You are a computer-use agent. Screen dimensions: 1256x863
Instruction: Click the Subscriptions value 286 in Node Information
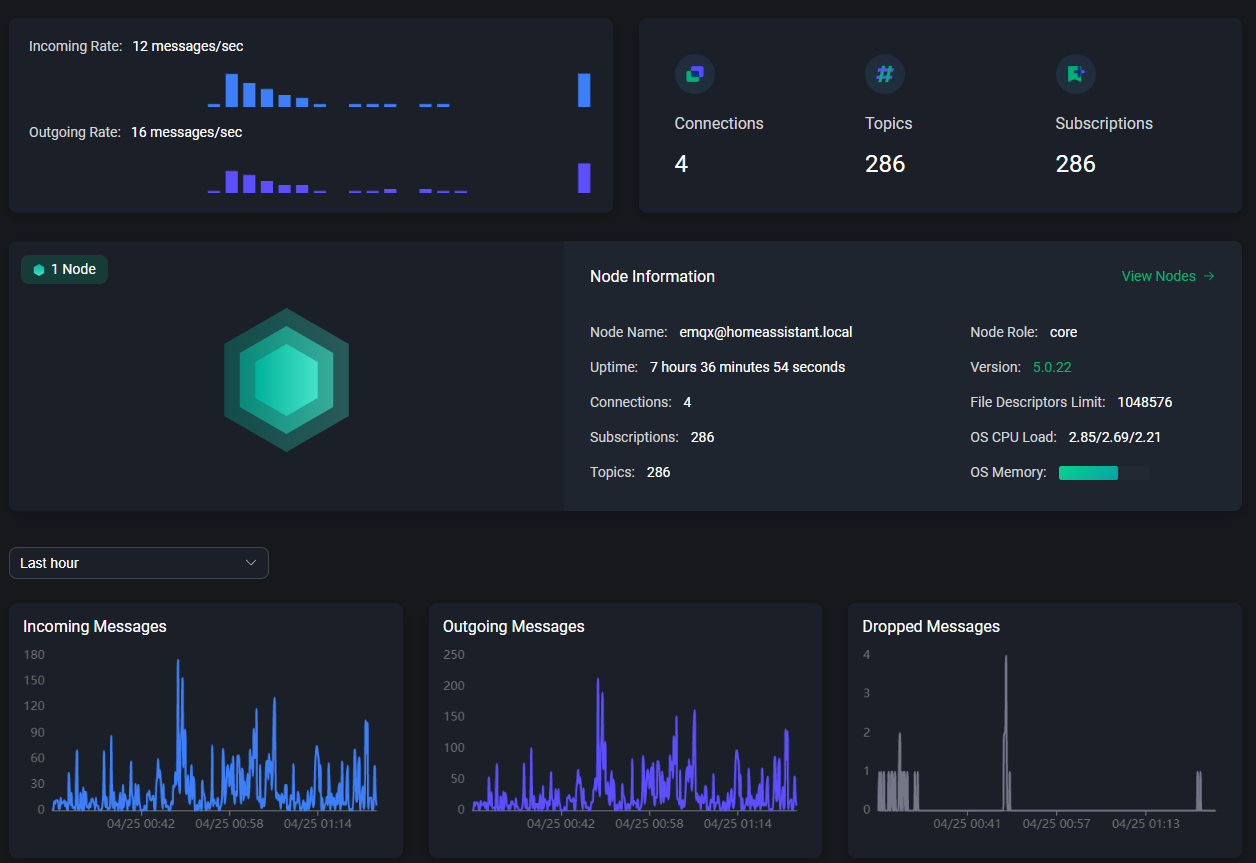point(703,437)
